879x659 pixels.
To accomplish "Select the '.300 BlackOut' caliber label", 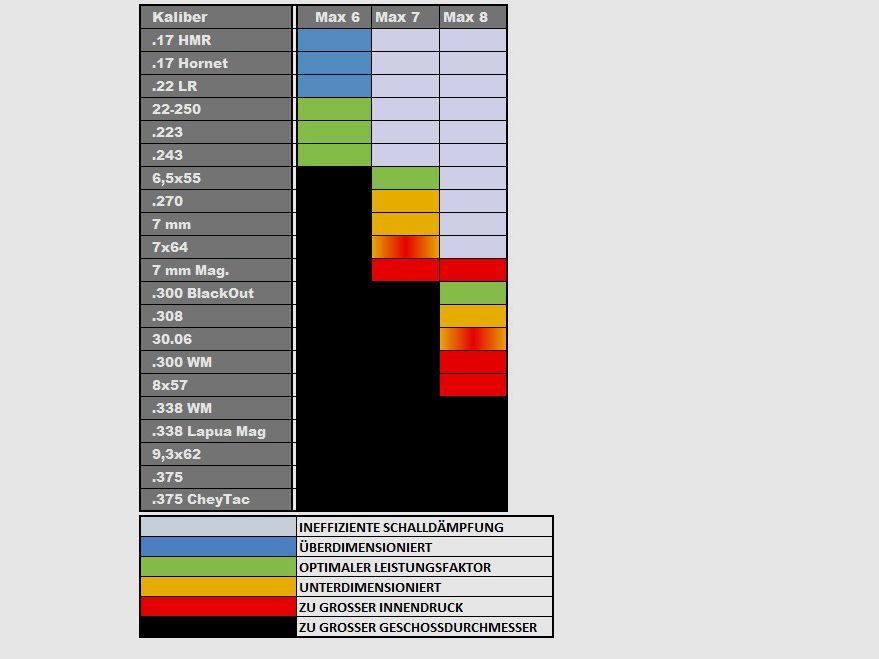I will click(x=203, y=293).
